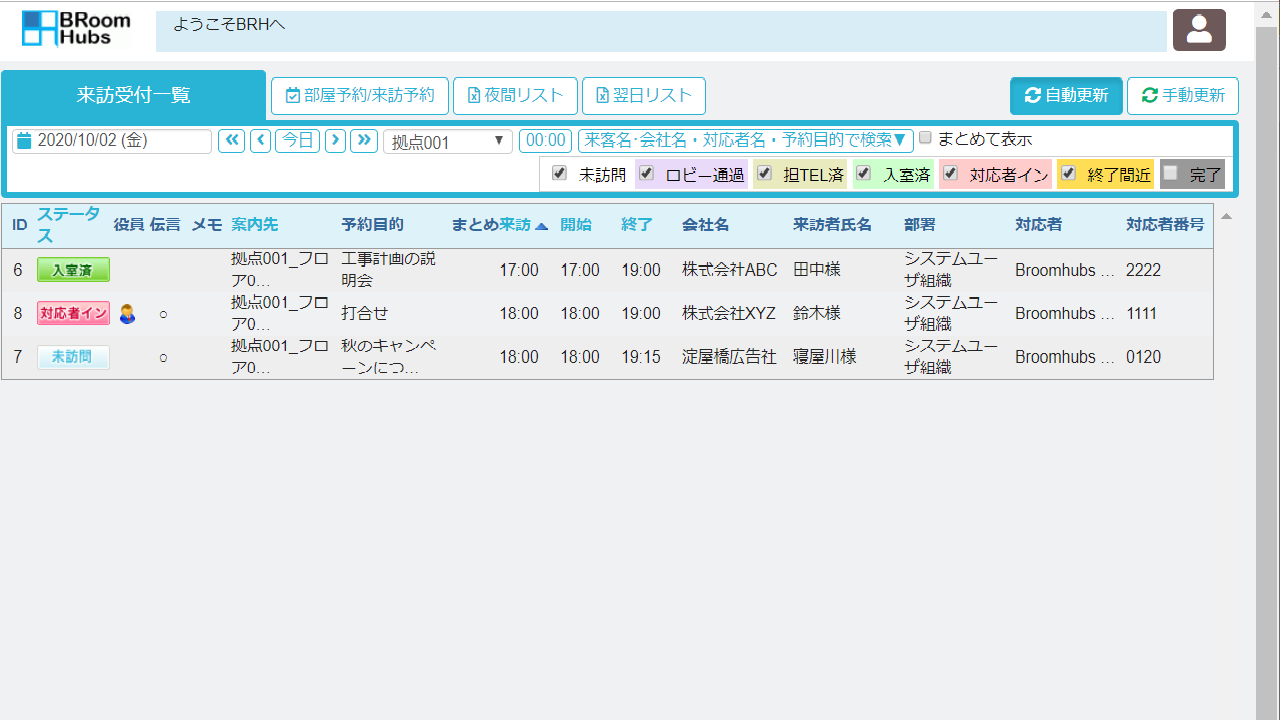
Task: Toggle the 担TEL済 filter checkbox
Action: click(x=764, y=173)
